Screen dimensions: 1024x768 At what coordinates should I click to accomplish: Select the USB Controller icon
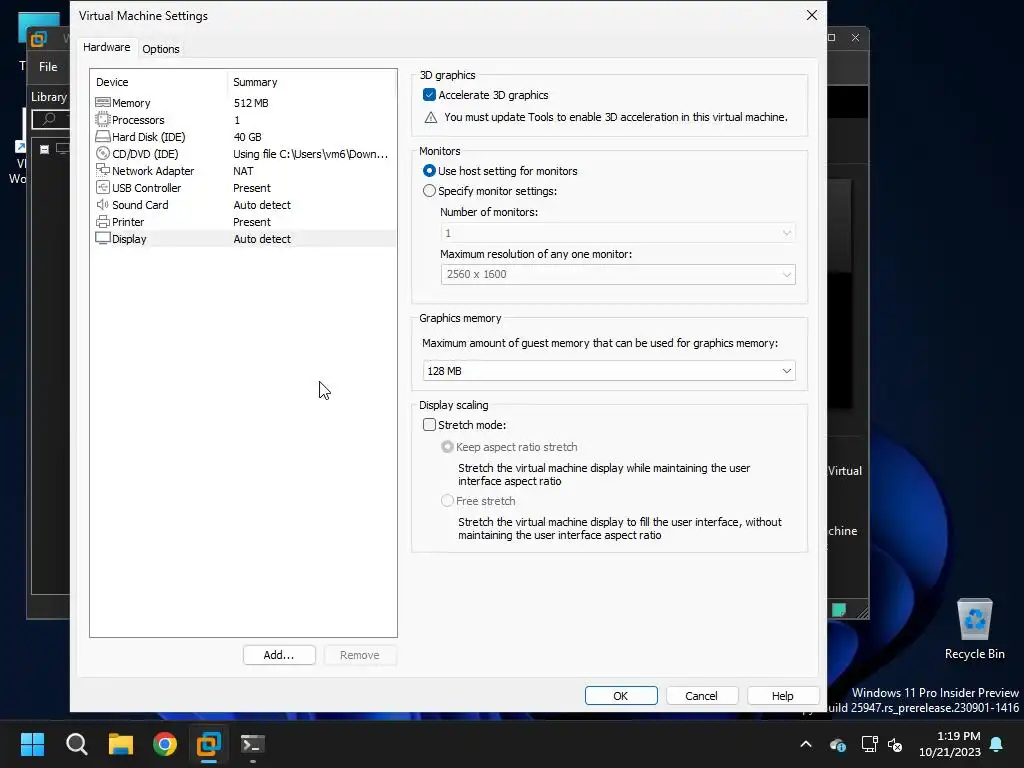103,187
